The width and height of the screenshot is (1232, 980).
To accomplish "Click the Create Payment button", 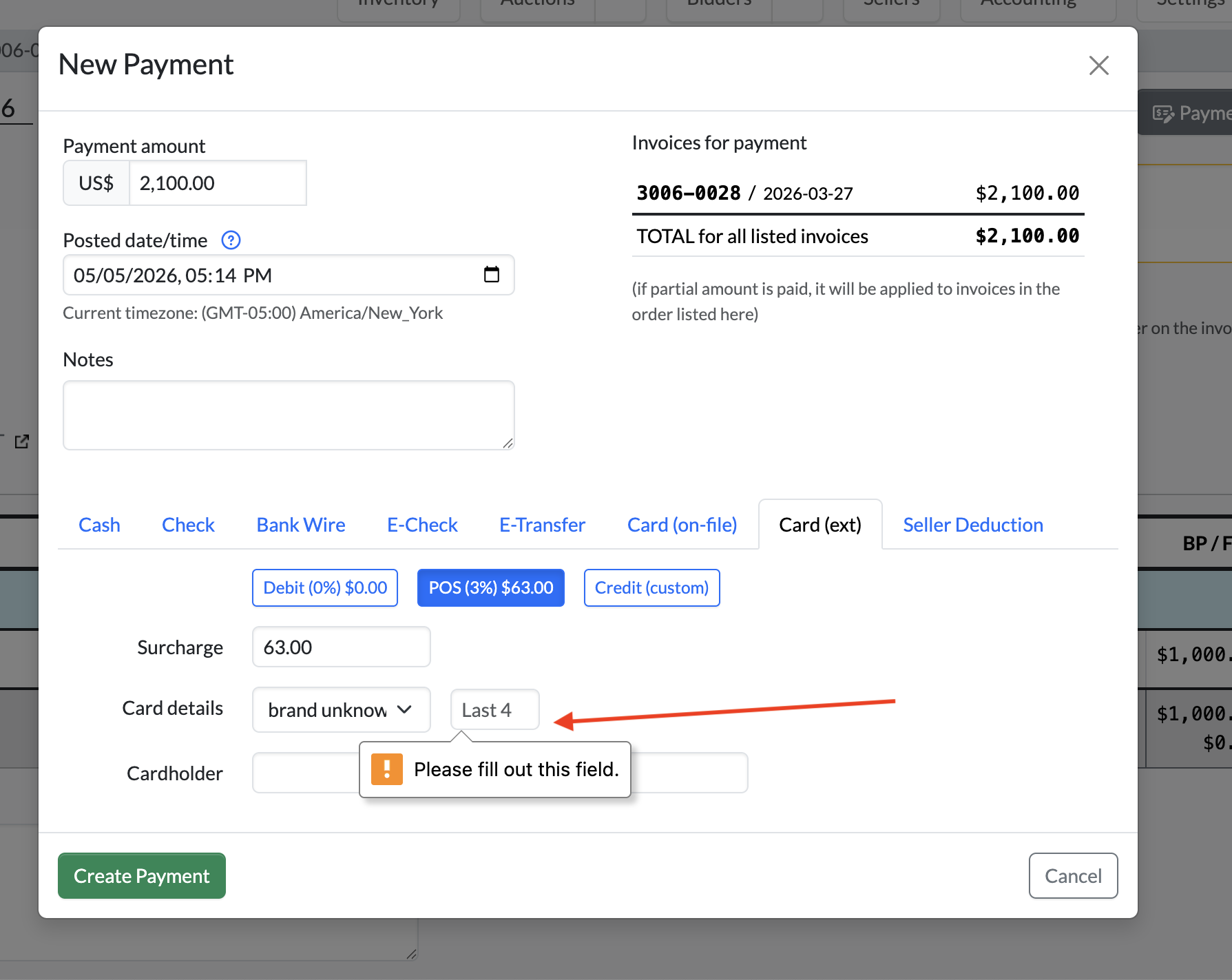I will (x=142, y=876).
